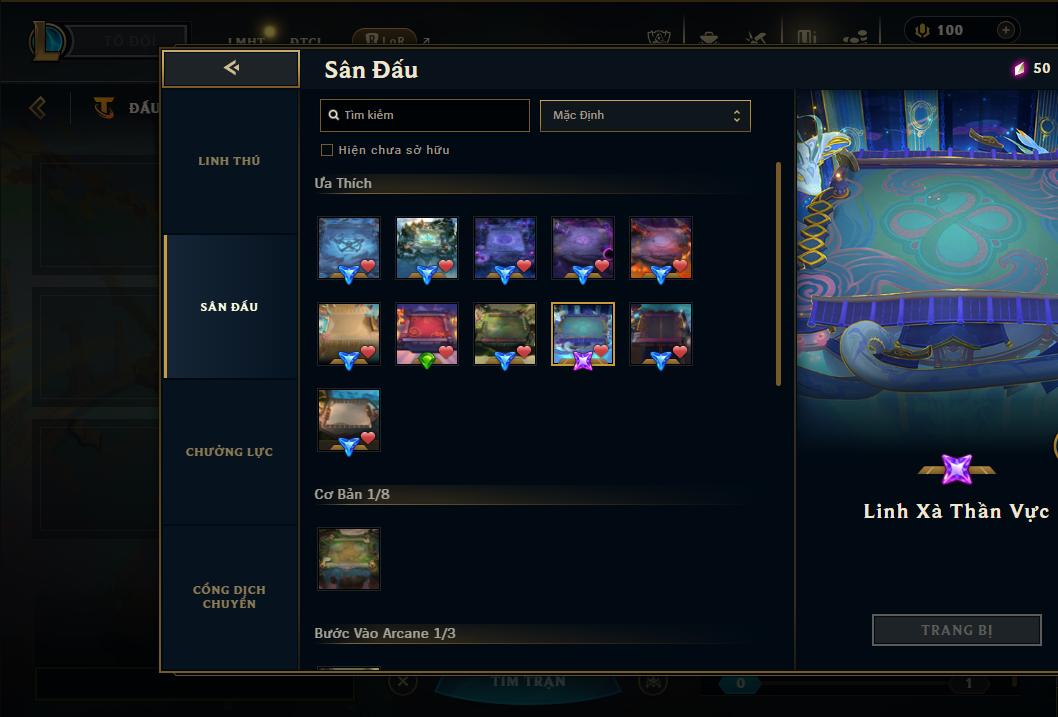The image size is (1058, 717).
Task: Click the heart on the second favorite arena
Action: [446, 266]
